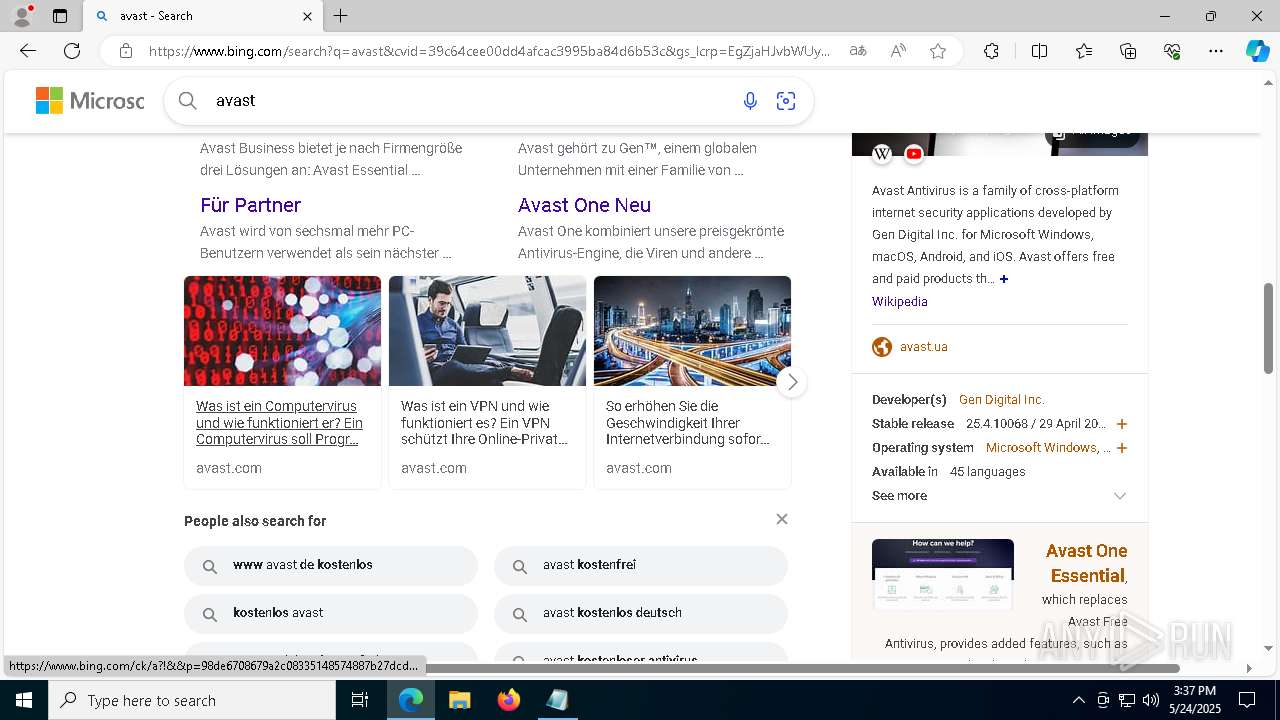Viewport: 1280px width, 720px height.
Task: Show hidden system tray icons
Action: point(1078,700)
